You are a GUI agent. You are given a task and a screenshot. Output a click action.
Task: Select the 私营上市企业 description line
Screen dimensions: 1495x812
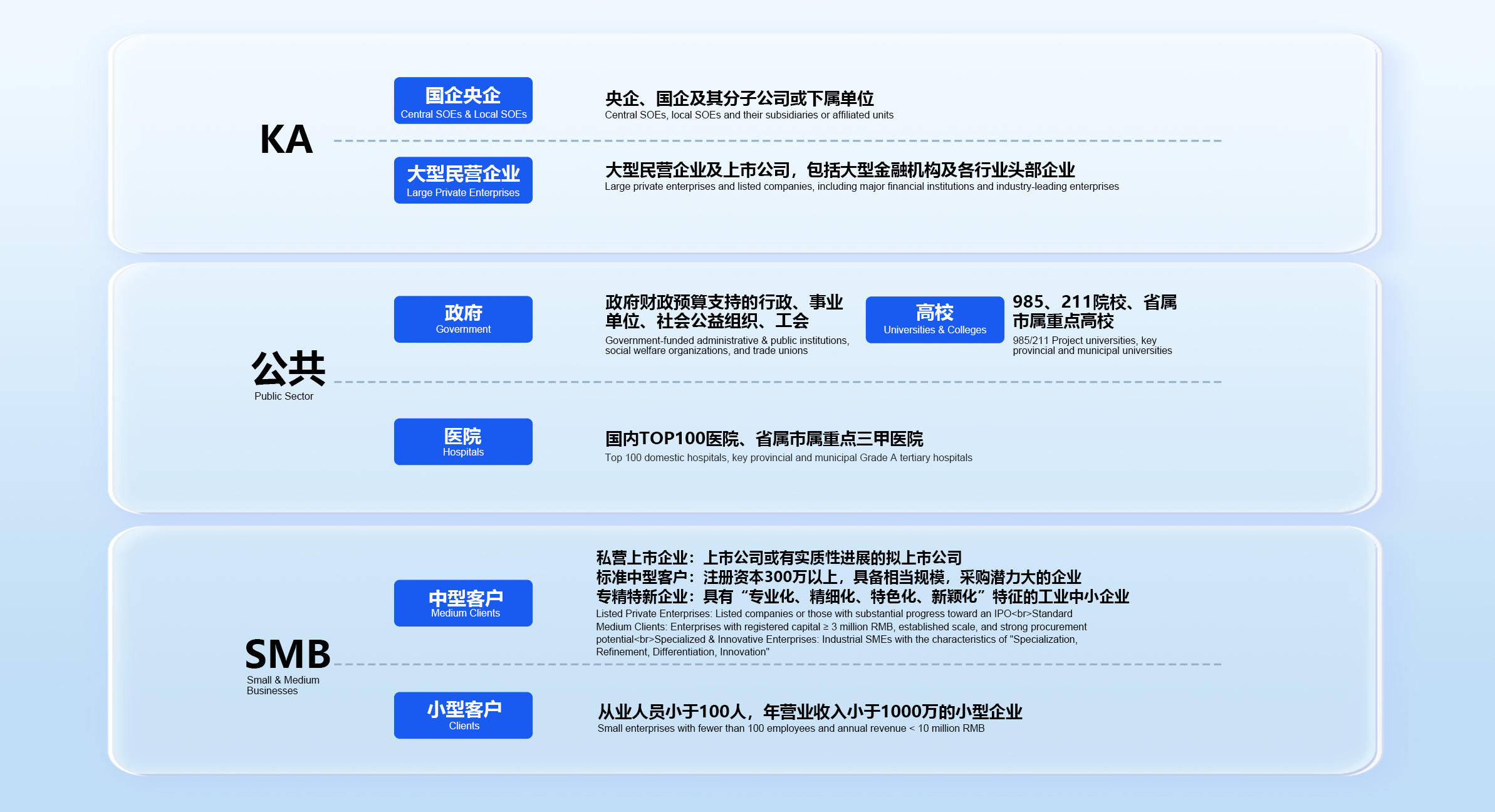778,558
